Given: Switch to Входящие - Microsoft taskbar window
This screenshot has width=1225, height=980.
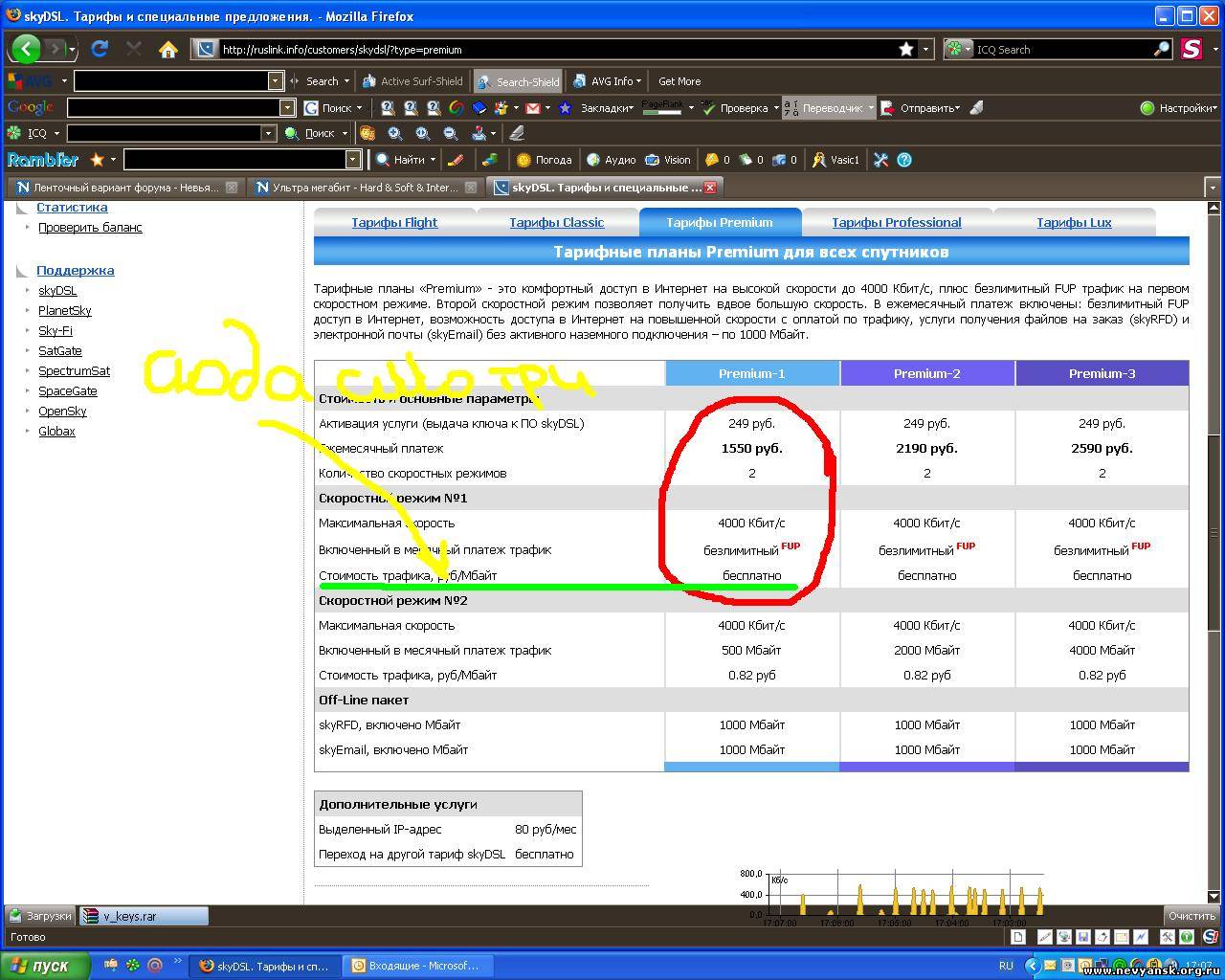Looking at the screenshot, I should pos(418,966).
